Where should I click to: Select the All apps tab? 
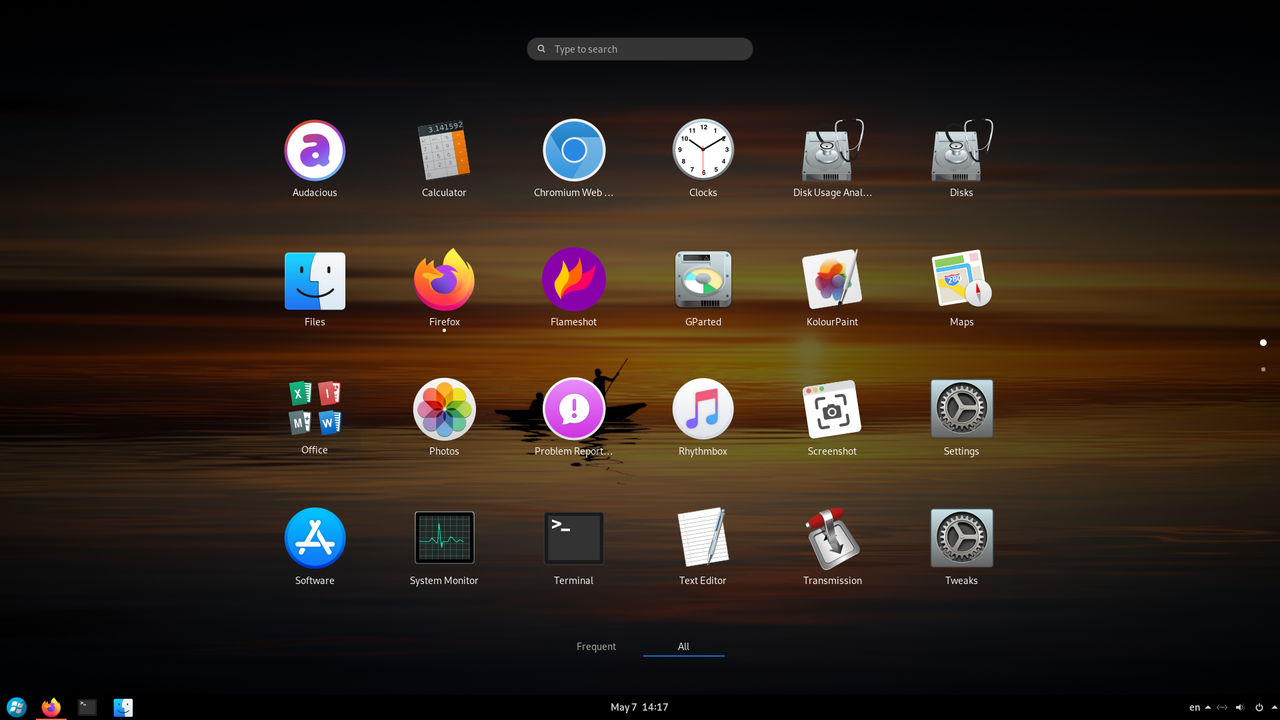pos(683,646)
